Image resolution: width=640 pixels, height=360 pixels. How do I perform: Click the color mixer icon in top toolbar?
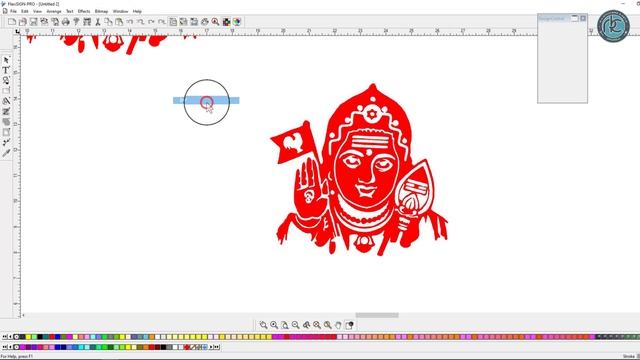click(x=226, y=22)
